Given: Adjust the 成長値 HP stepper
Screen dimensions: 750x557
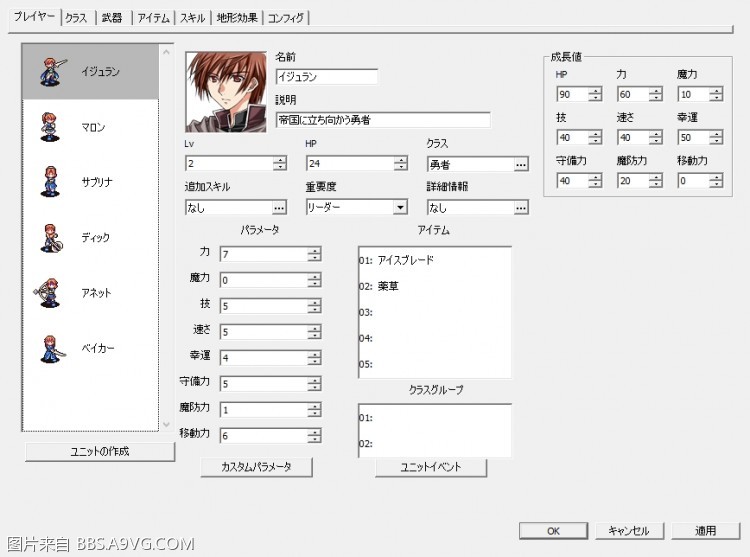Looking at the screenshot, I should [x=595, y=94].
